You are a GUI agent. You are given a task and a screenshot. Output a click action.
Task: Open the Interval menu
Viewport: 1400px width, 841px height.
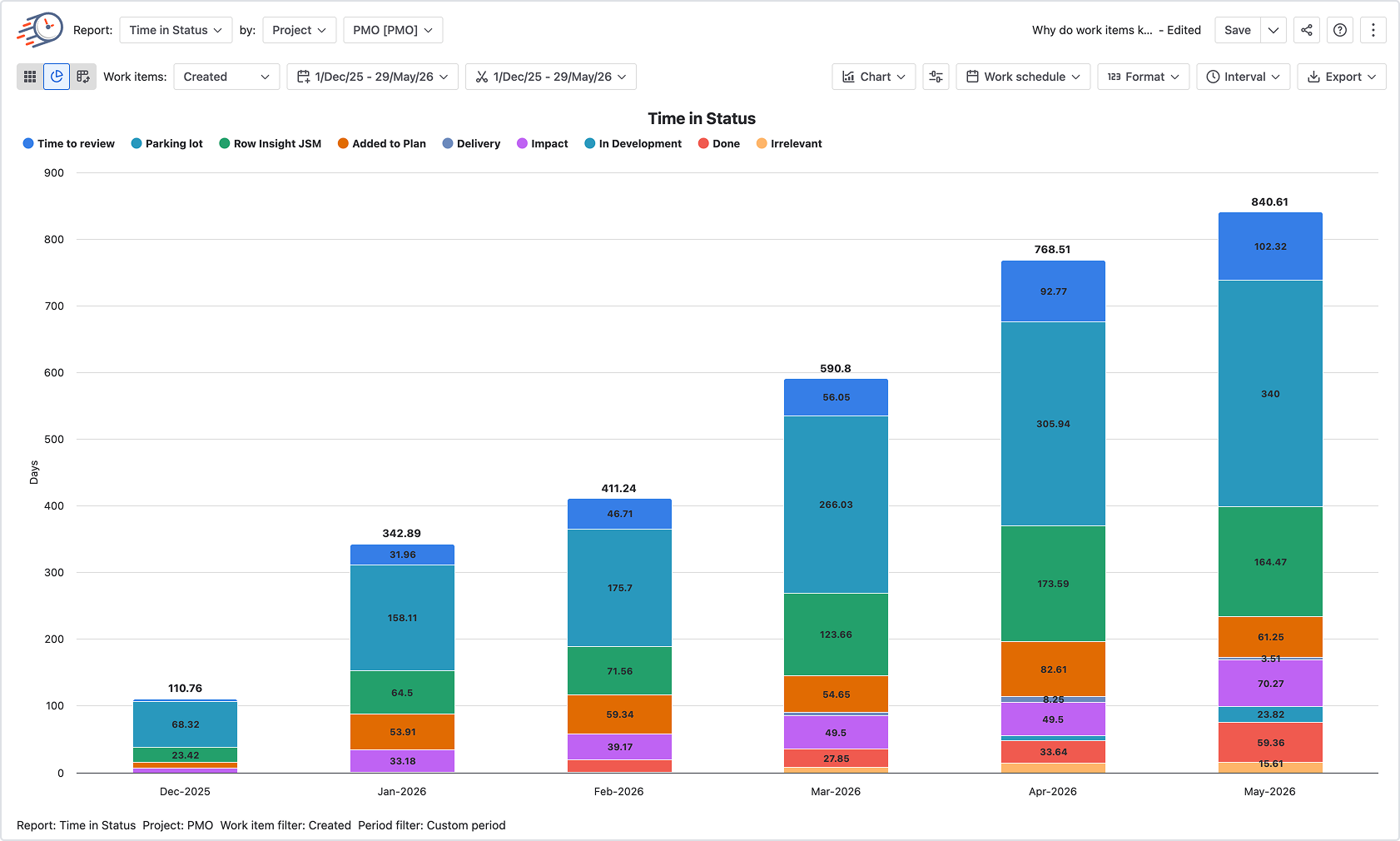(x=1244, y=77)
